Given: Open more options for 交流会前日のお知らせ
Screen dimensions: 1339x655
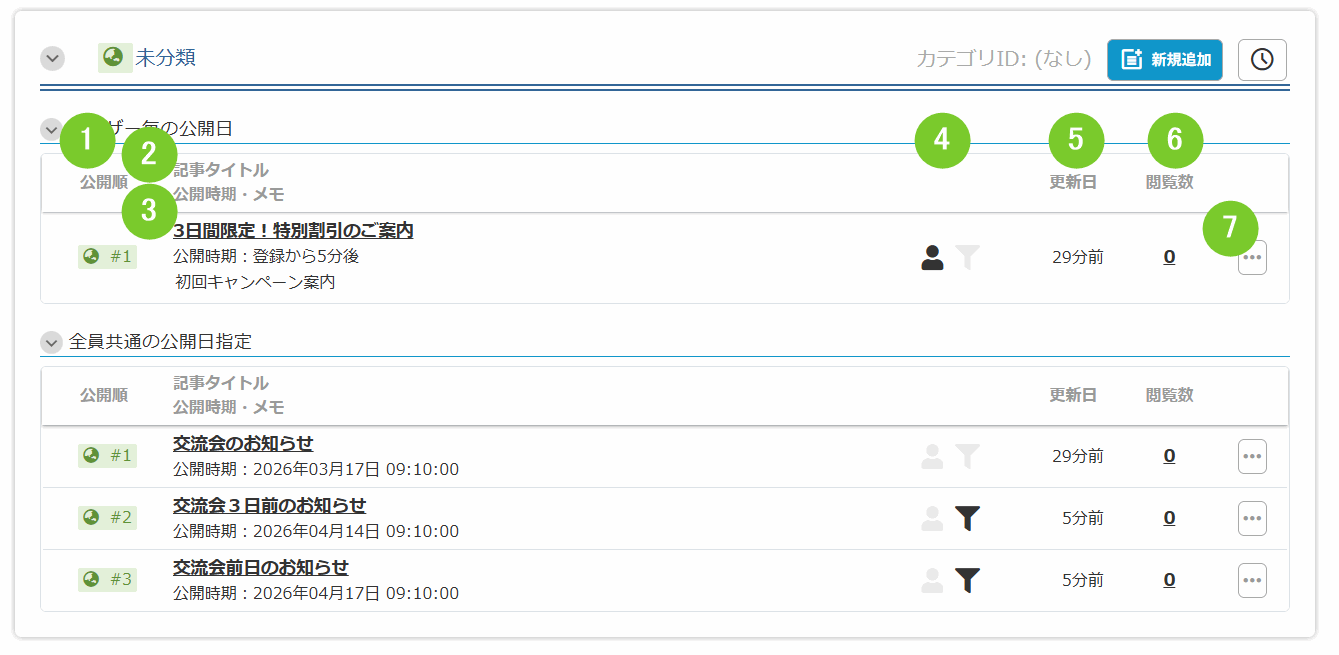Looking at the screenshot, I should click(x=1252, y=580).
